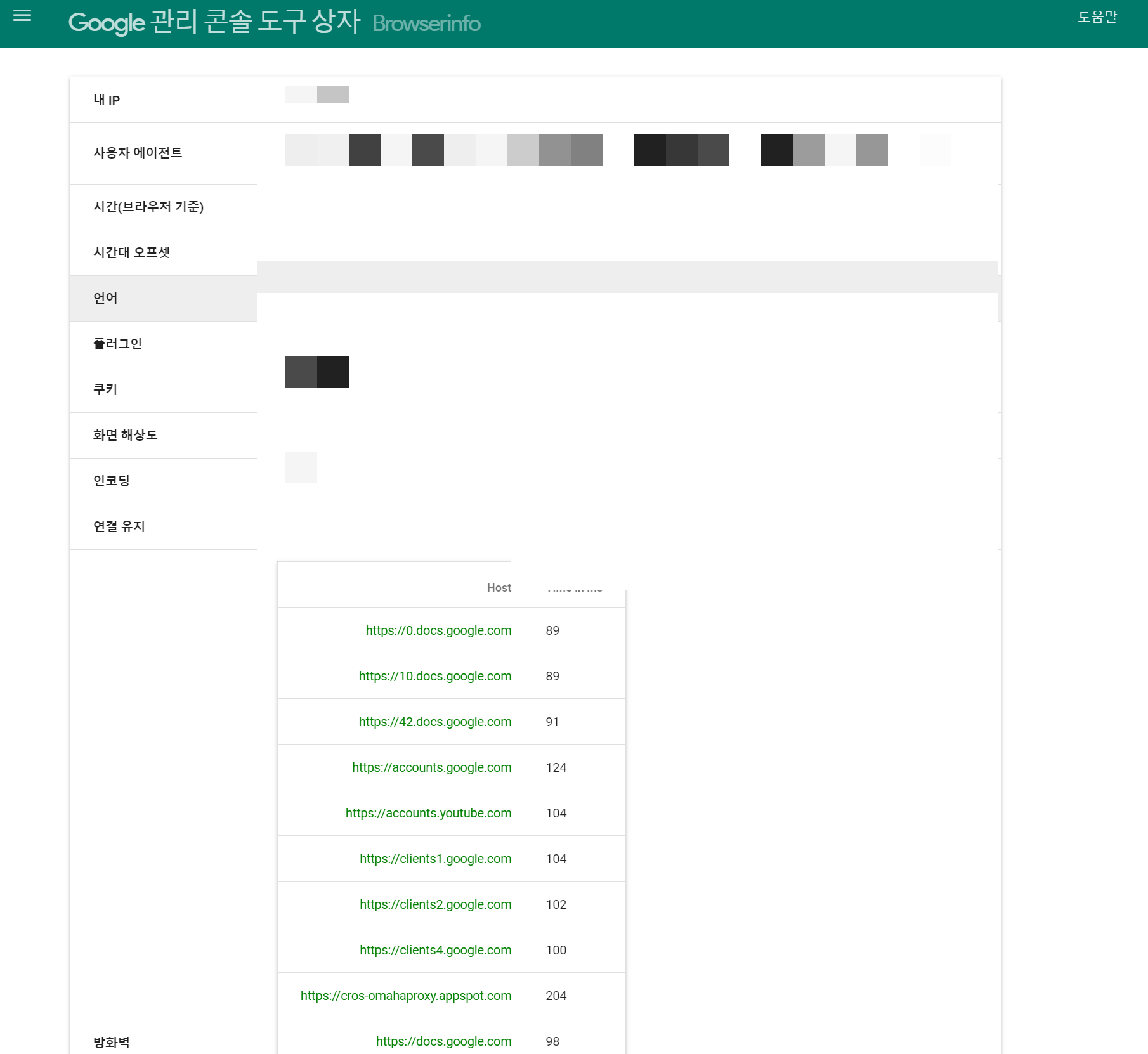This screenshot has width=1148, height=1054.
Task: Open the 연결 유지 section
Action: click(x=119, y=526)
